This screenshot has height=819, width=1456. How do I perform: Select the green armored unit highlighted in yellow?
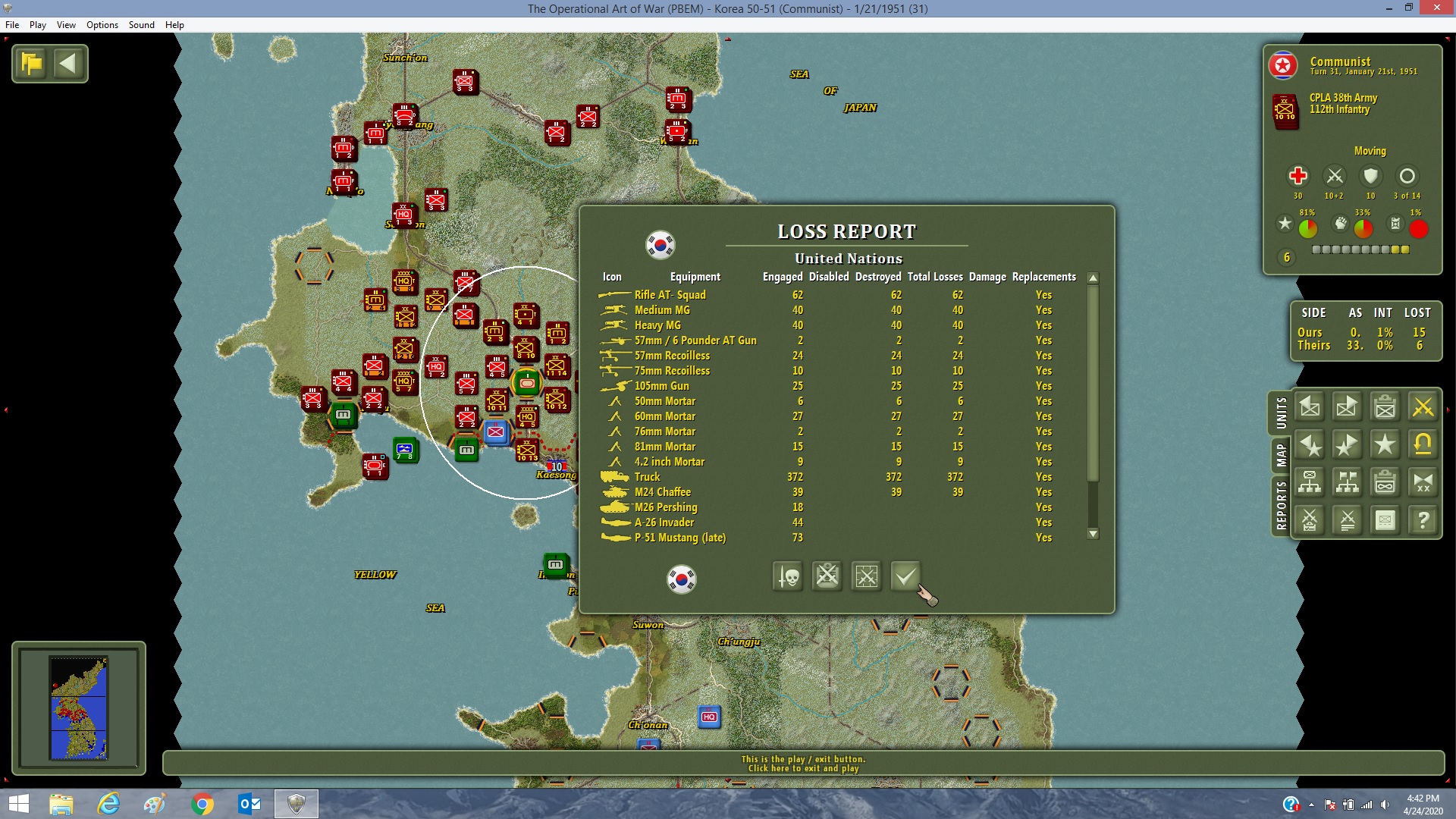pyautogui.click(x=526, y=383)
